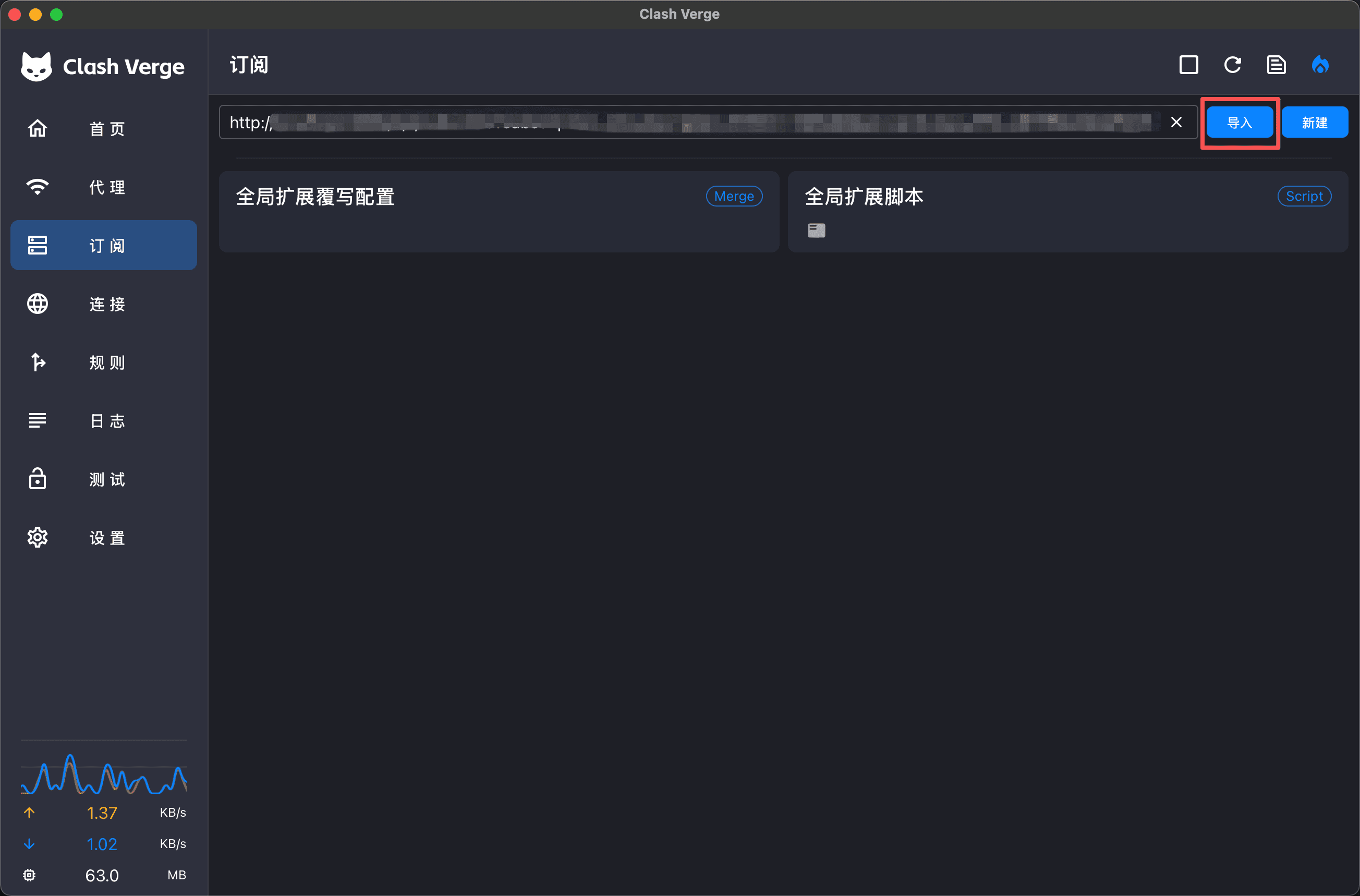Click the Clash Verge sidebar title text
Image resolution: width=1360 pixels, height=896 pixels.
pyautogui.click(x=124, y=67)
